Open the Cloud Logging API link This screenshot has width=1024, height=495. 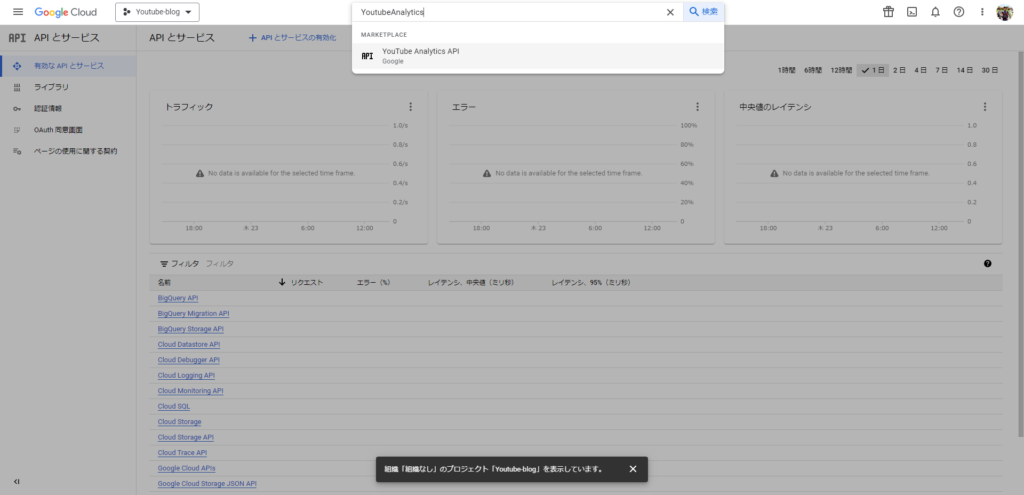(x=186, y=375)
